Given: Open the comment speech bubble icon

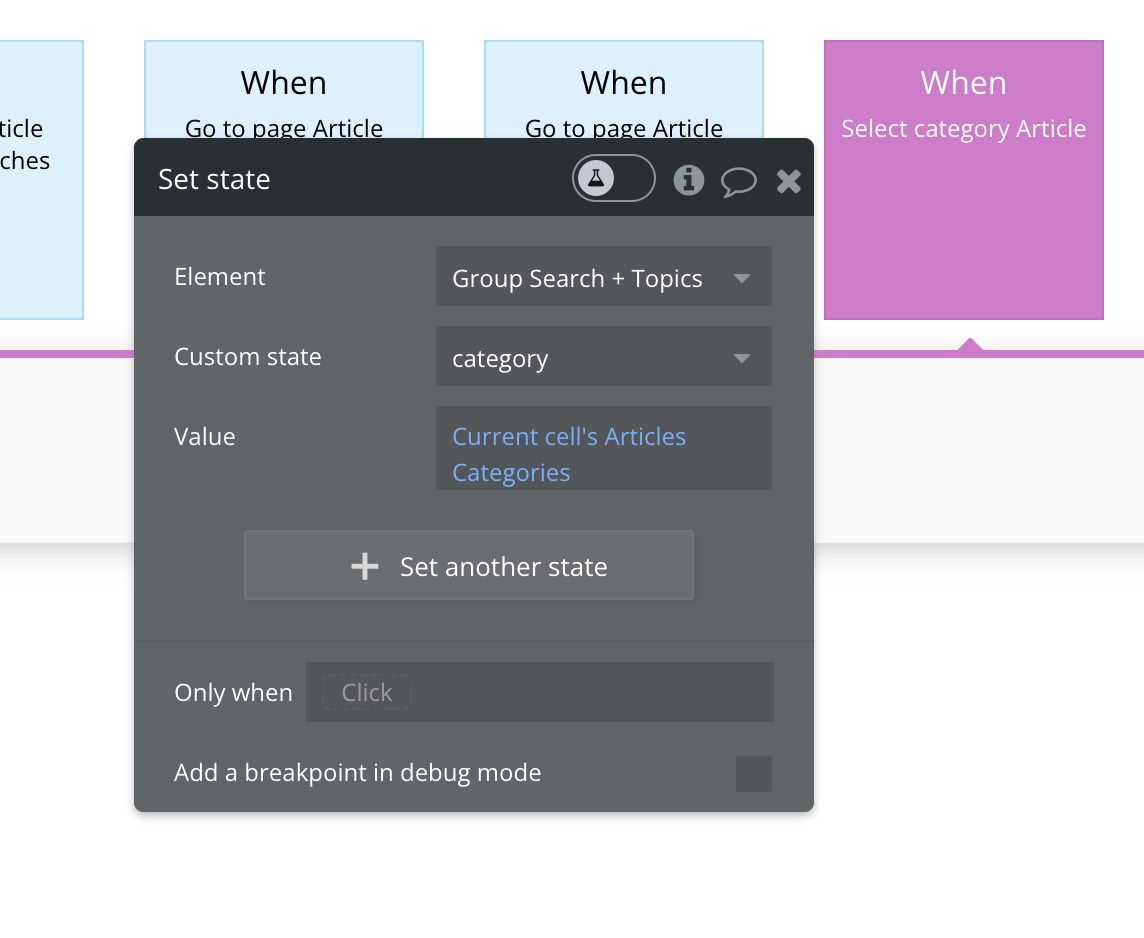Looking at the screenshot, I should (x=738, y=181).
